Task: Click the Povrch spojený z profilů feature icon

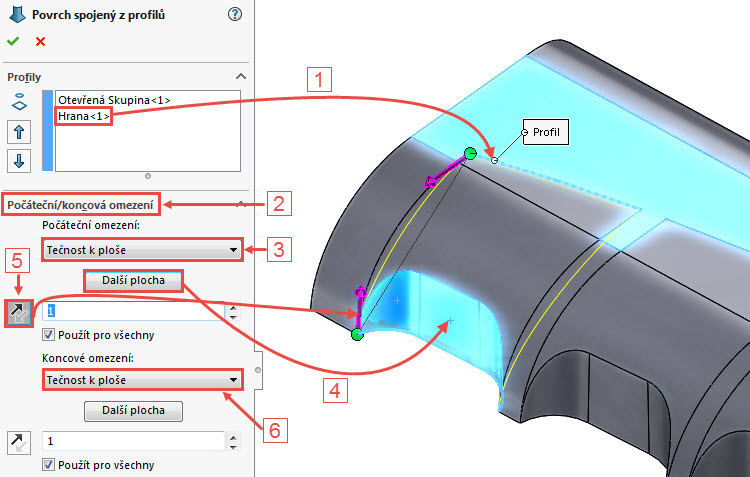Action: (x=17, y=14)
